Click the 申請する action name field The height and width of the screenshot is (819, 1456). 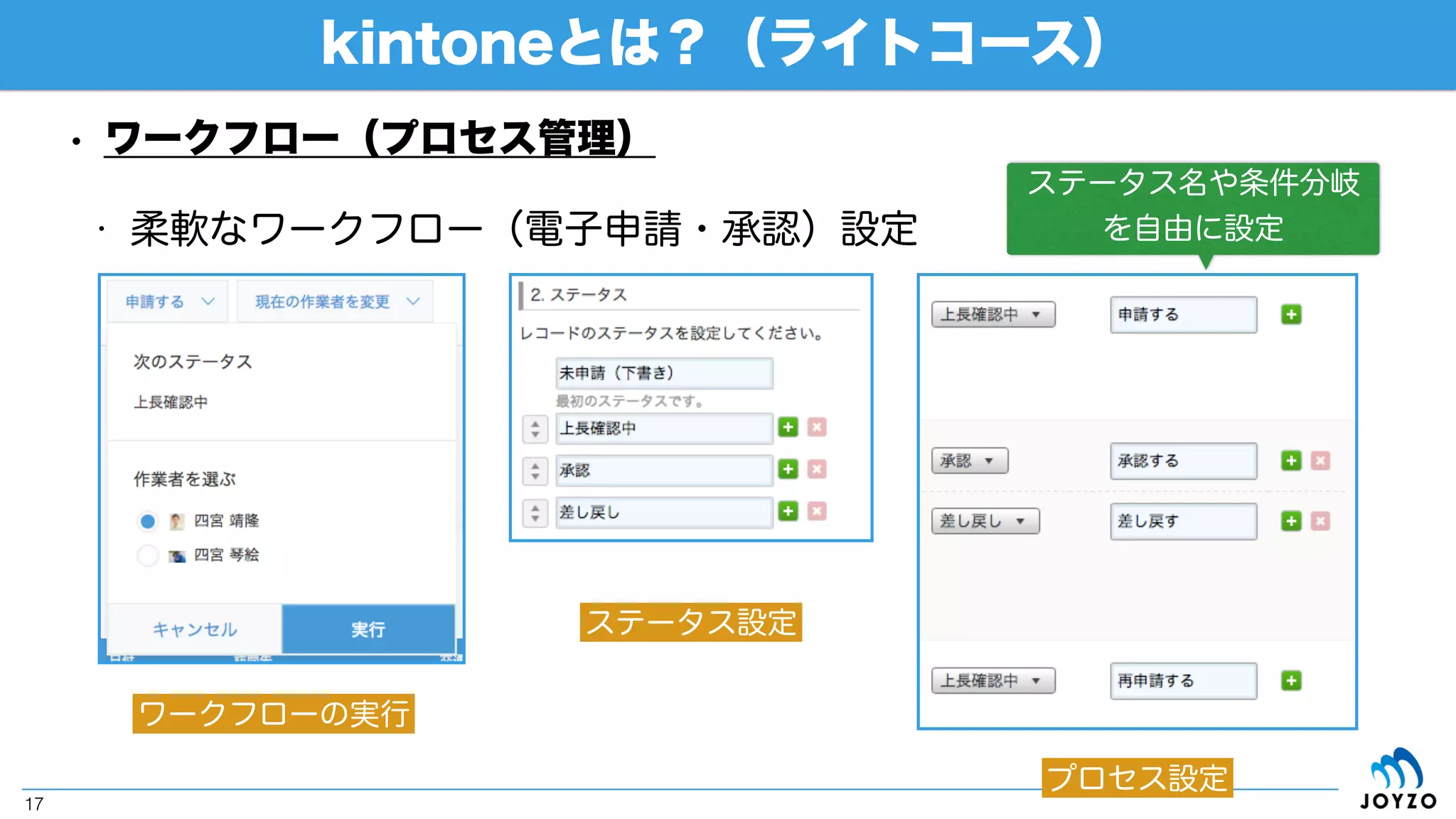(x=1184, y=314)
